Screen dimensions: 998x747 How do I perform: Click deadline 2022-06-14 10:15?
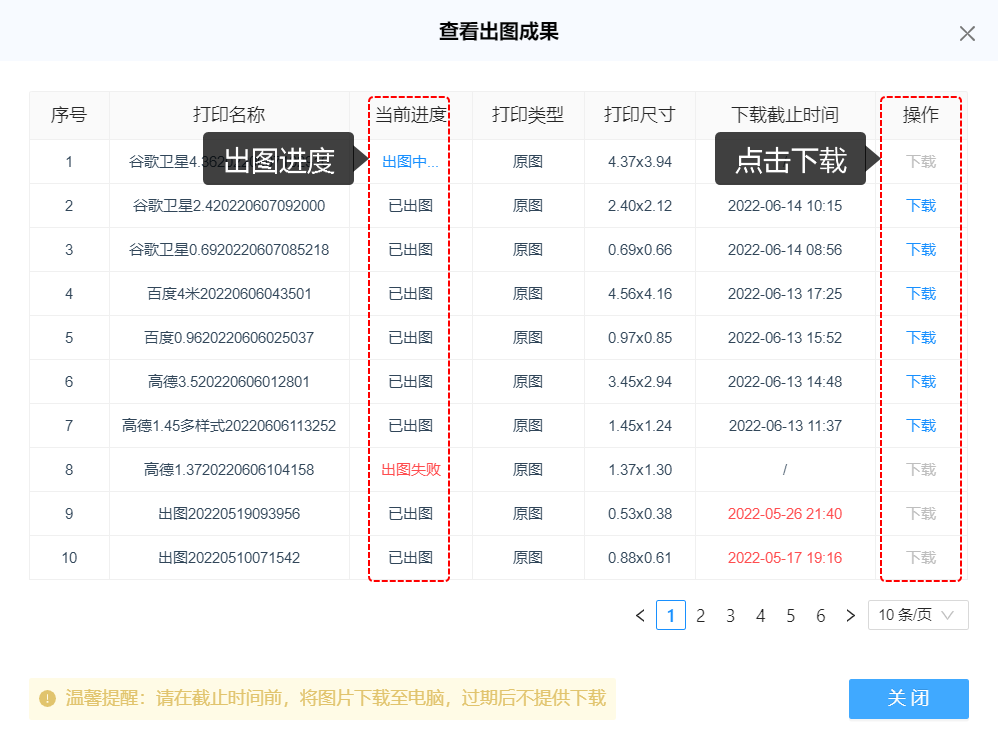[785, 206]
